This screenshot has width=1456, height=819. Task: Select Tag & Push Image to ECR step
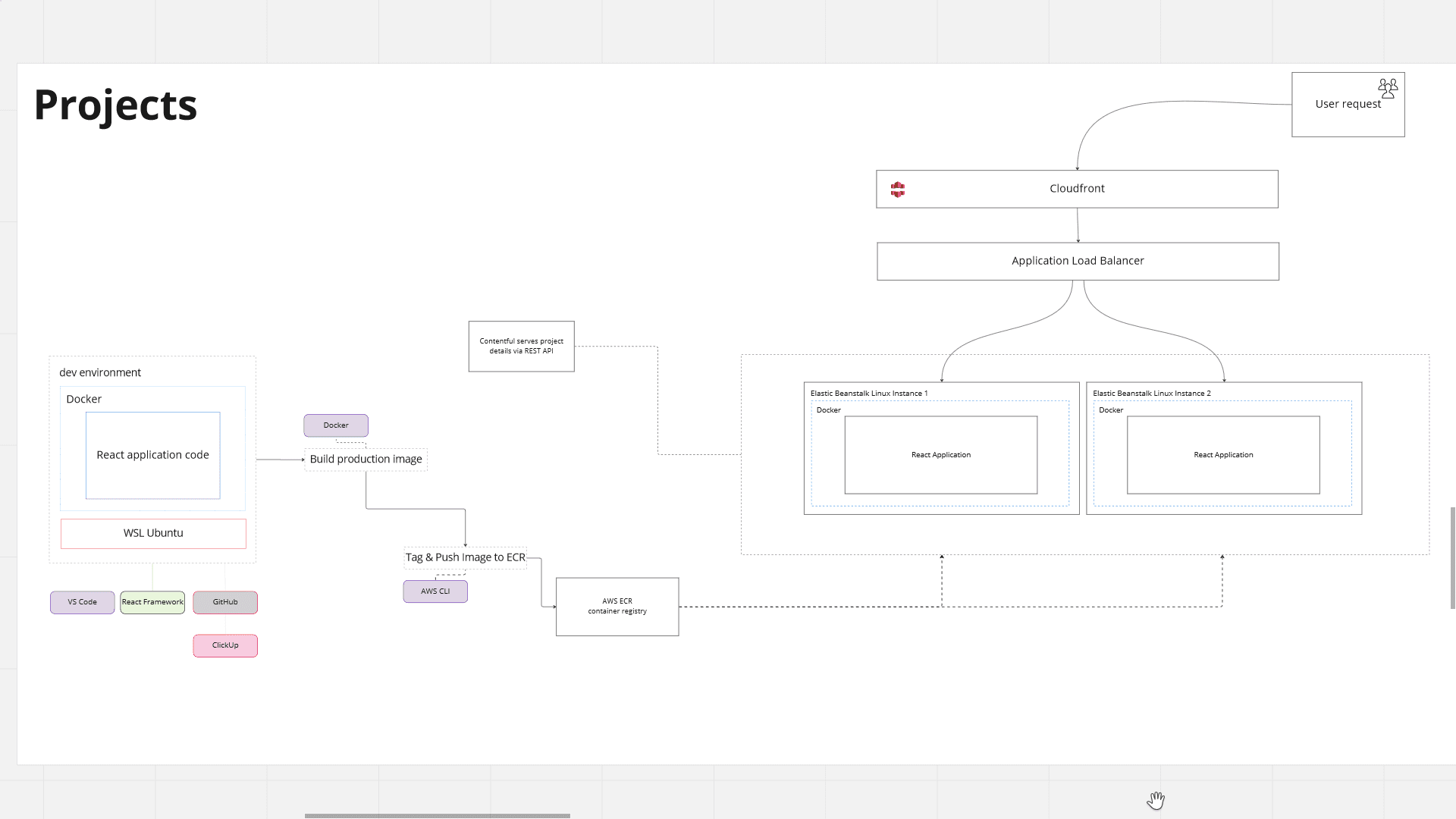tap(465, 557)
